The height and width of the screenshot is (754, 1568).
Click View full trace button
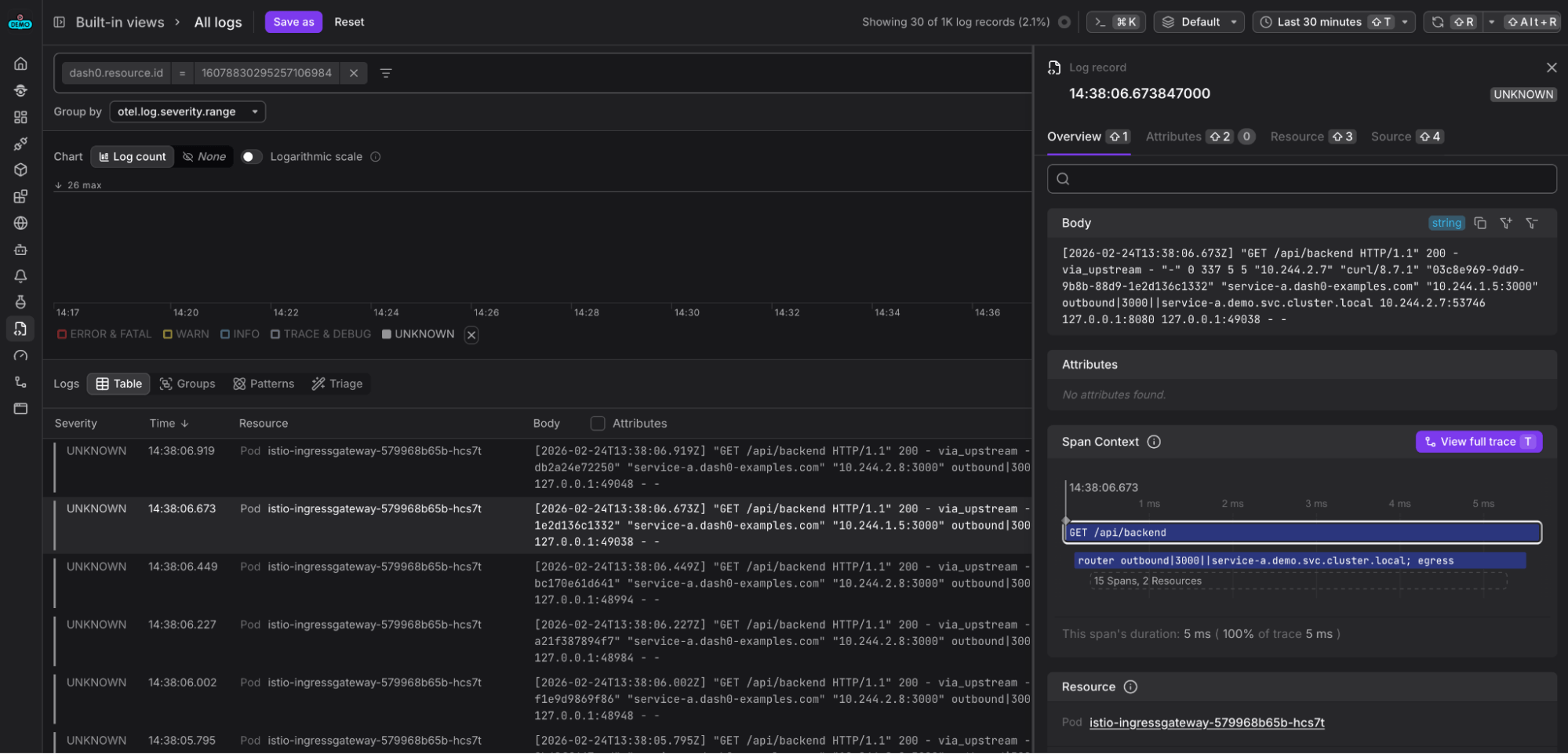click(1479, 442)
